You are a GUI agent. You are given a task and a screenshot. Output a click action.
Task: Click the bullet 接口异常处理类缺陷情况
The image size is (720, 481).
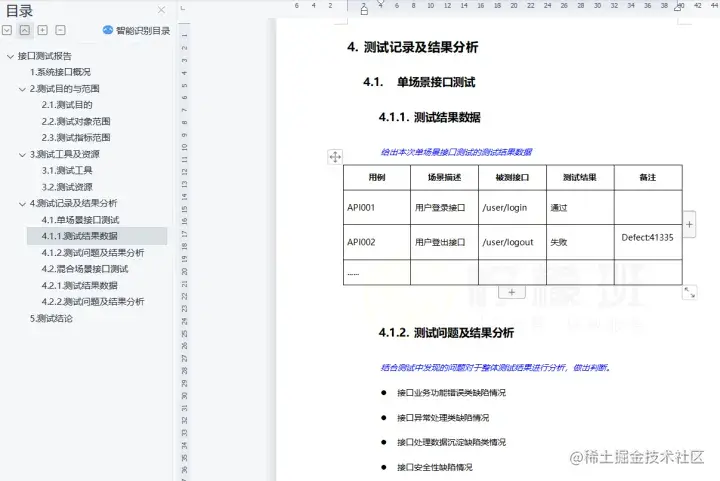pos(443,418)
